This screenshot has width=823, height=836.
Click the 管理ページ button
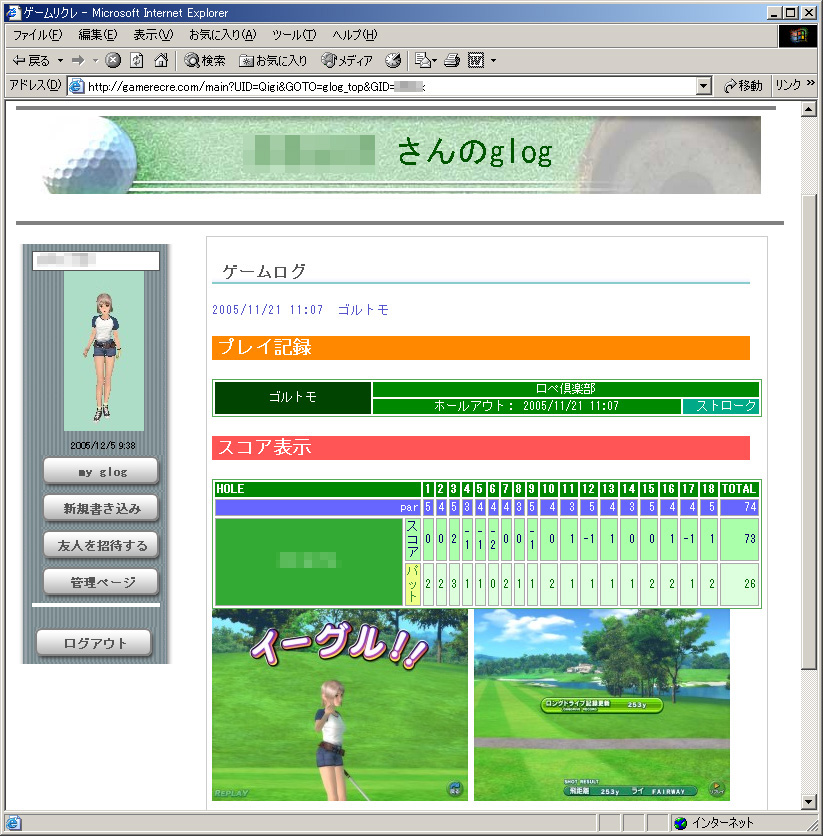click(101, 582)
